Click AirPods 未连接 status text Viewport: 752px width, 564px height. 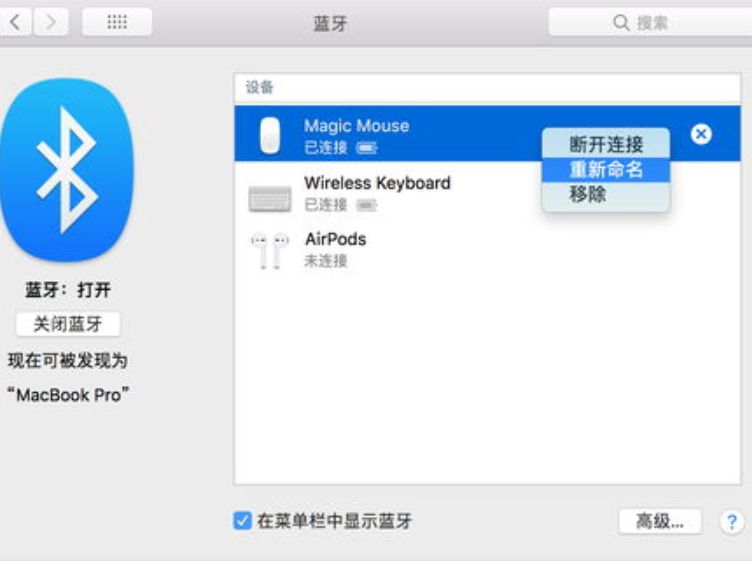tap(326, 261)
